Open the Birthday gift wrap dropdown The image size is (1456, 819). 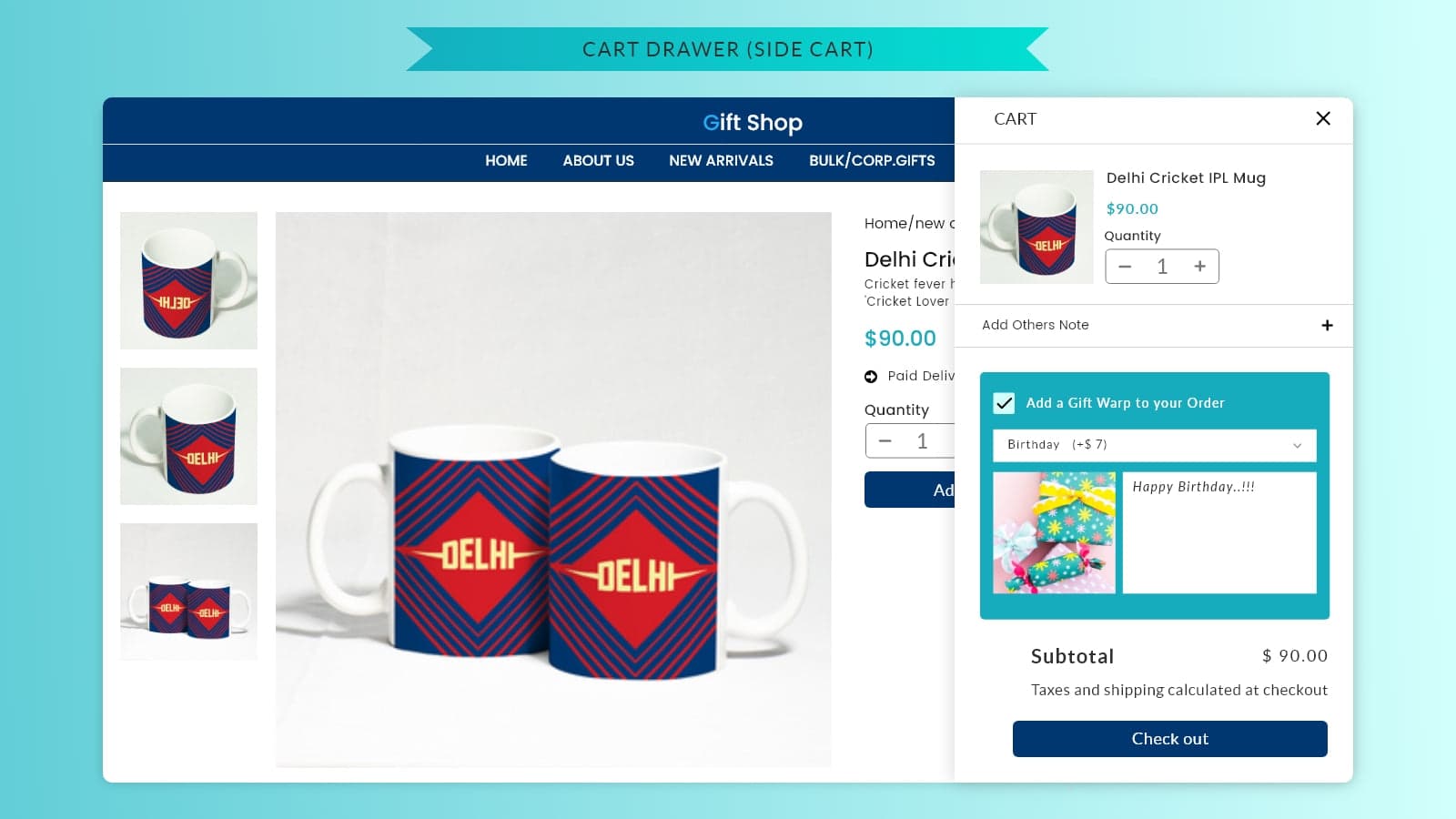click(1154, 445)
